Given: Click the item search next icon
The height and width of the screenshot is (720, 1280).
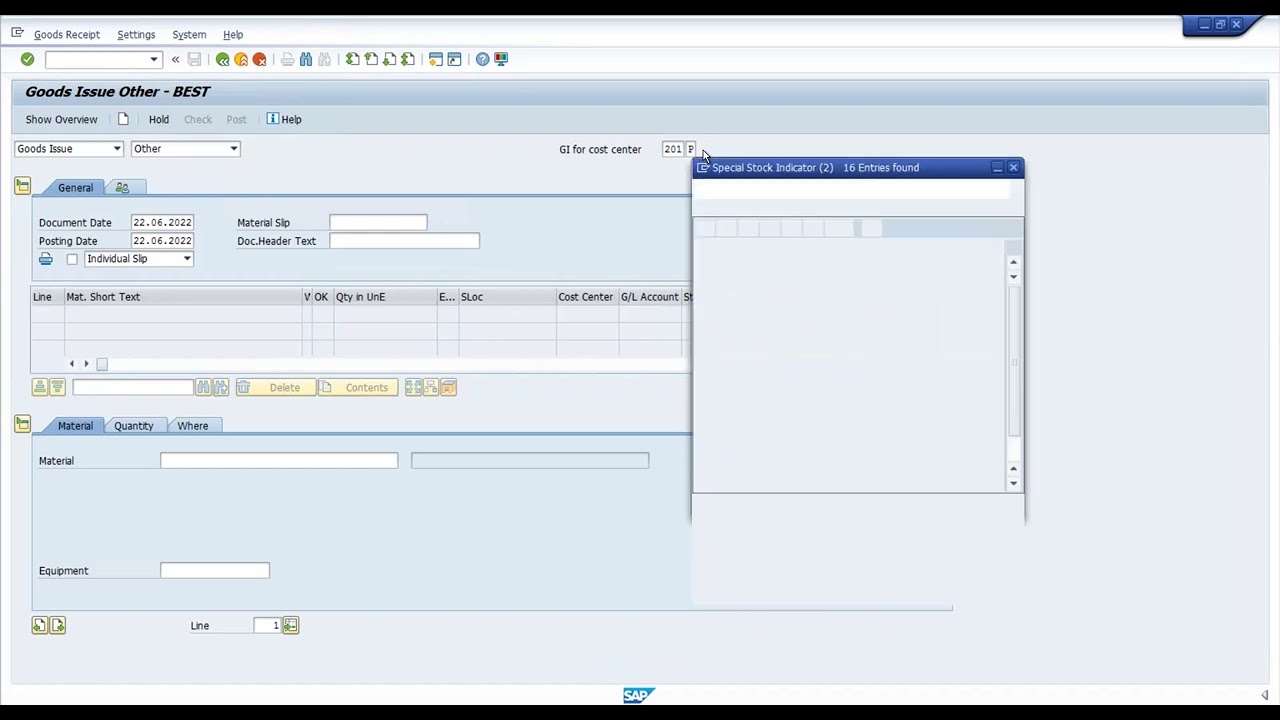Looking at the screenshot, I should pos(220,387).
